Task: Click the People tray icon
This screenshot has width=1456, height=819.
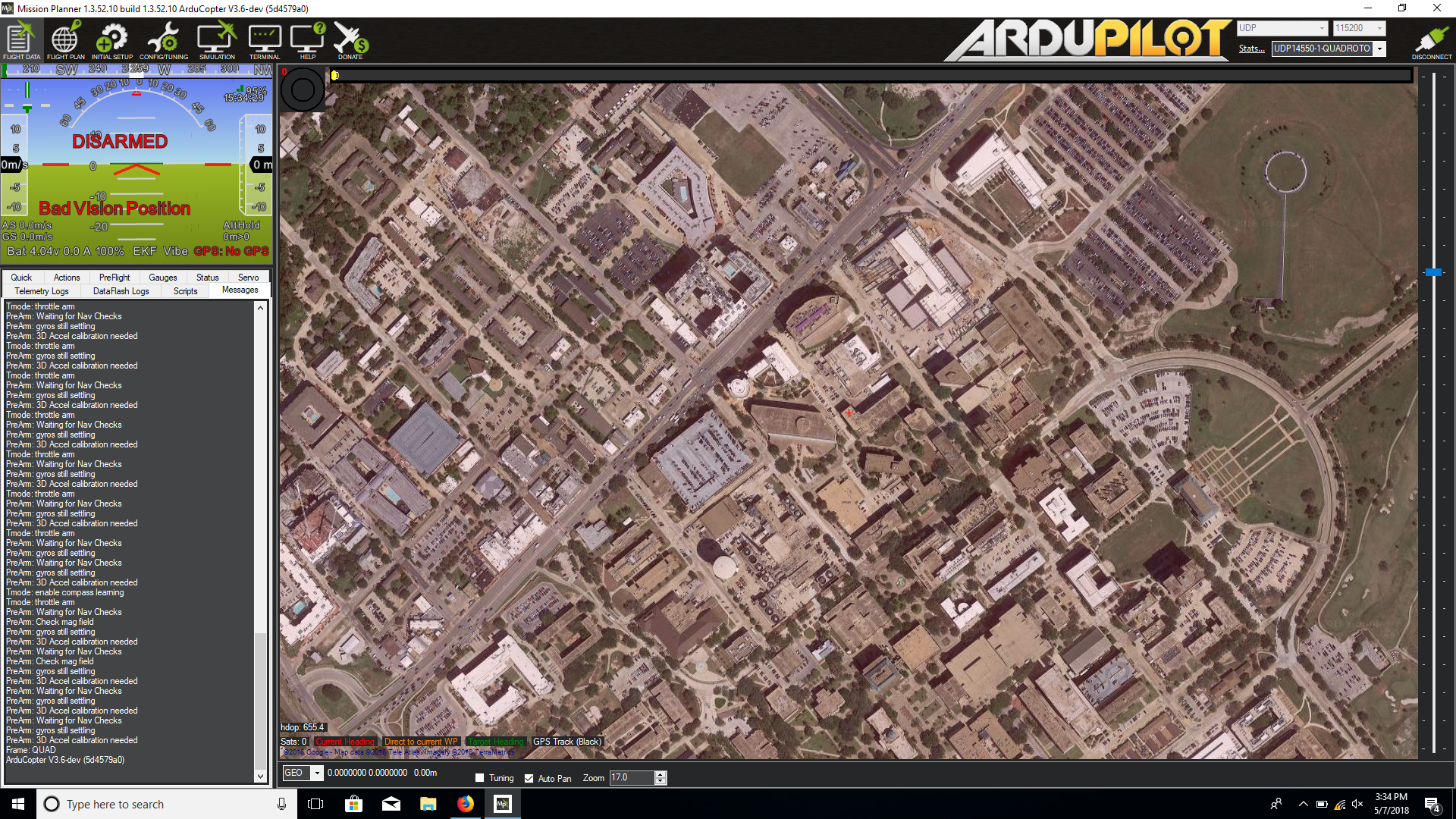Action: point(1276,805)
